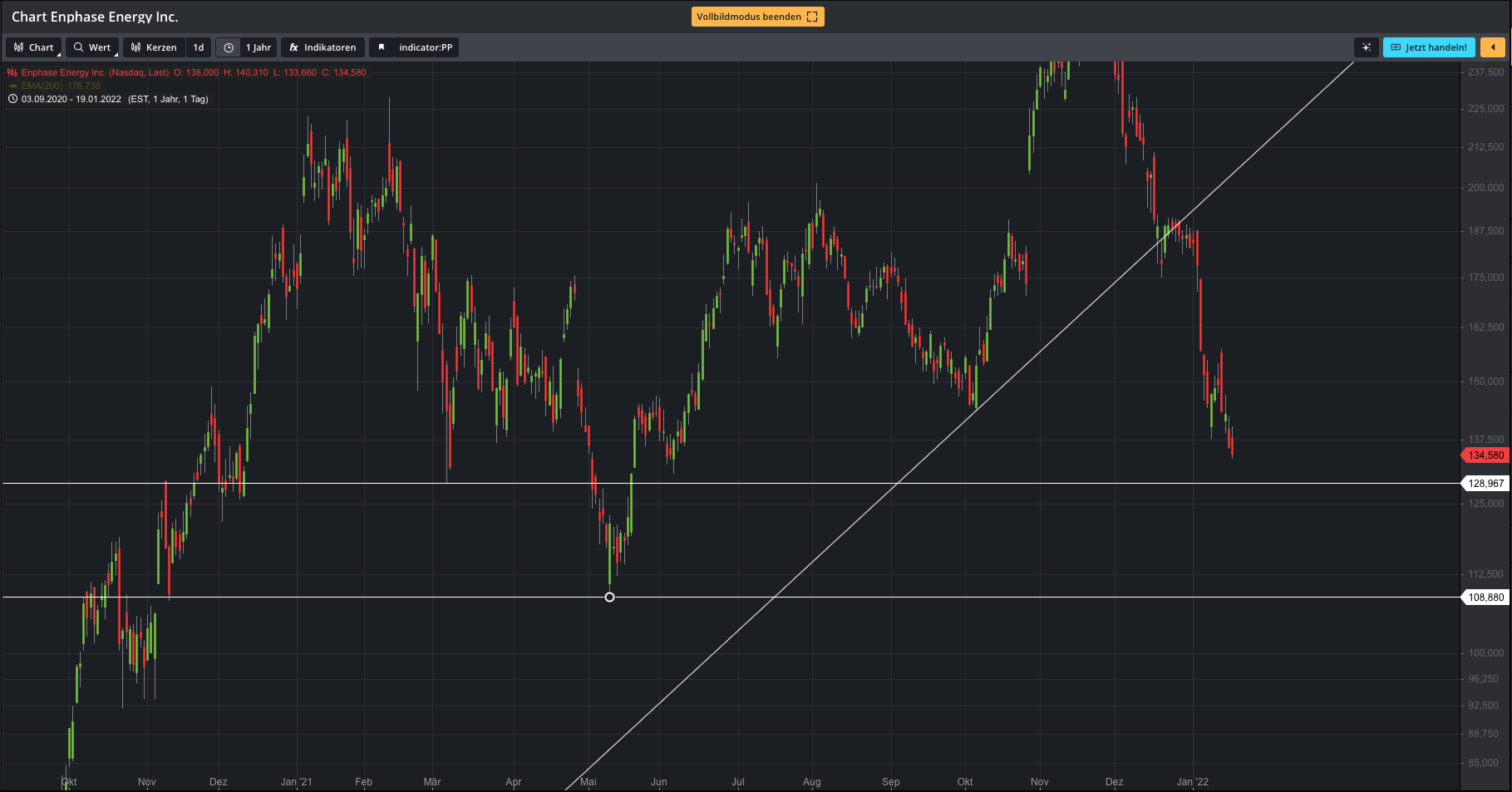Click the 108,880 horizontal line price label
Image resolution: width=1512 pixels, height=792 pixels.
[1485, 598]
